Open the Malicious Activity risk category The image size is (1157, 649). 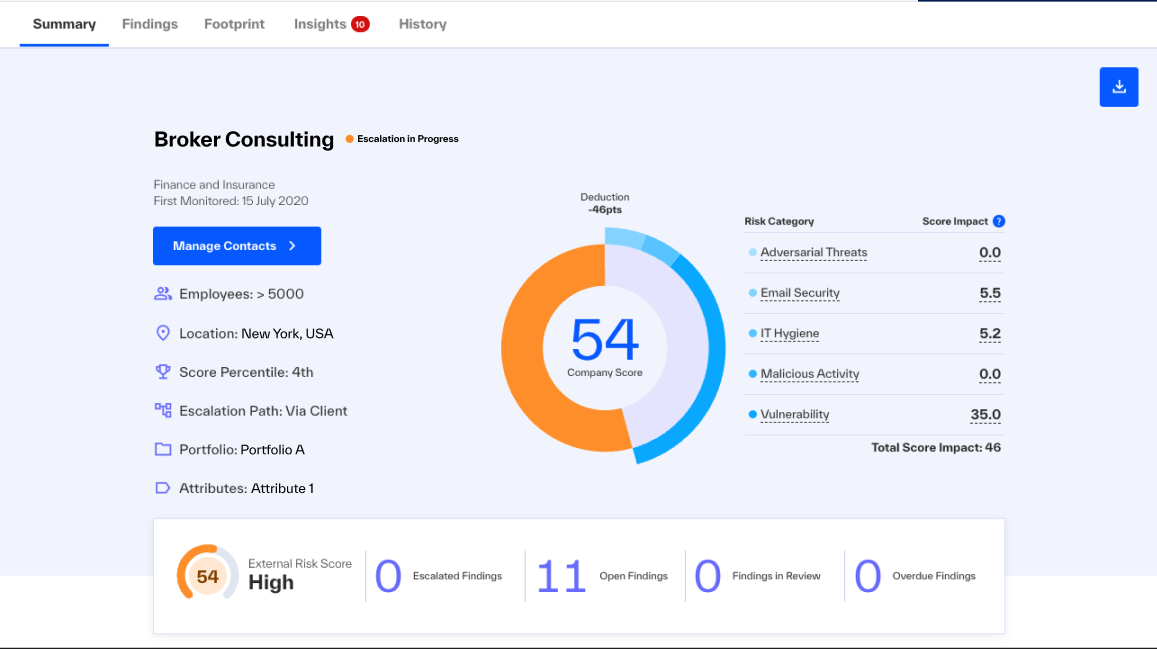(809, 374)
